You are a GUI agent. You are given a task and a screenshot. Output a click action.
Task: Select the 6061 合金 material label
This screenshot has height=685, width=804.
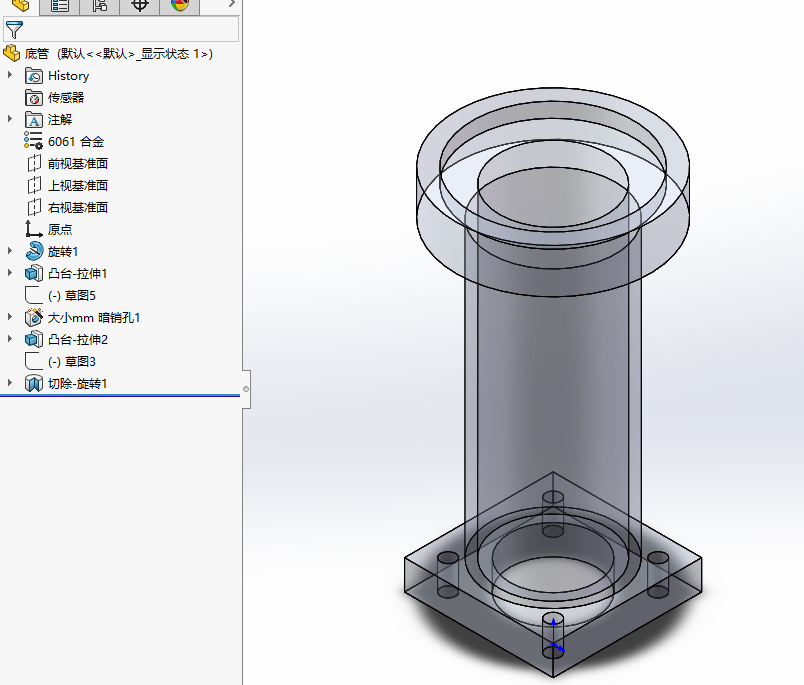click(76, 142)
